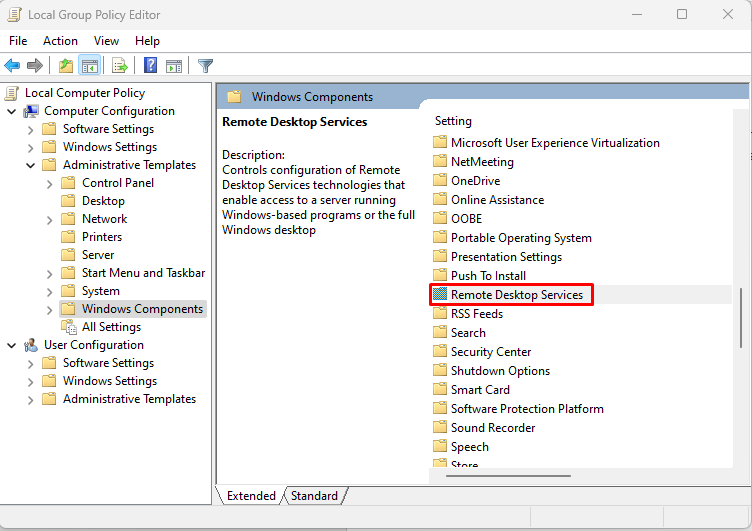Switch to the Extended tab

(x=250, y=496)
